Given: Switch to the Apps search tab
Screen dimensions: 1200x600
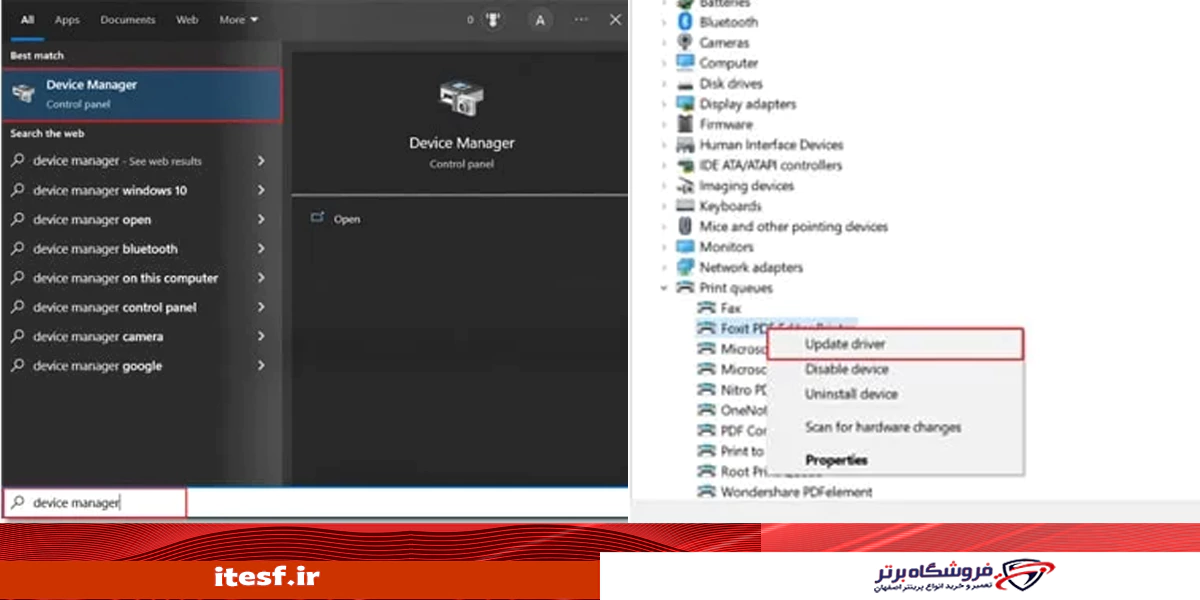Looking at the screenshot, I should (x=66, y=18).
